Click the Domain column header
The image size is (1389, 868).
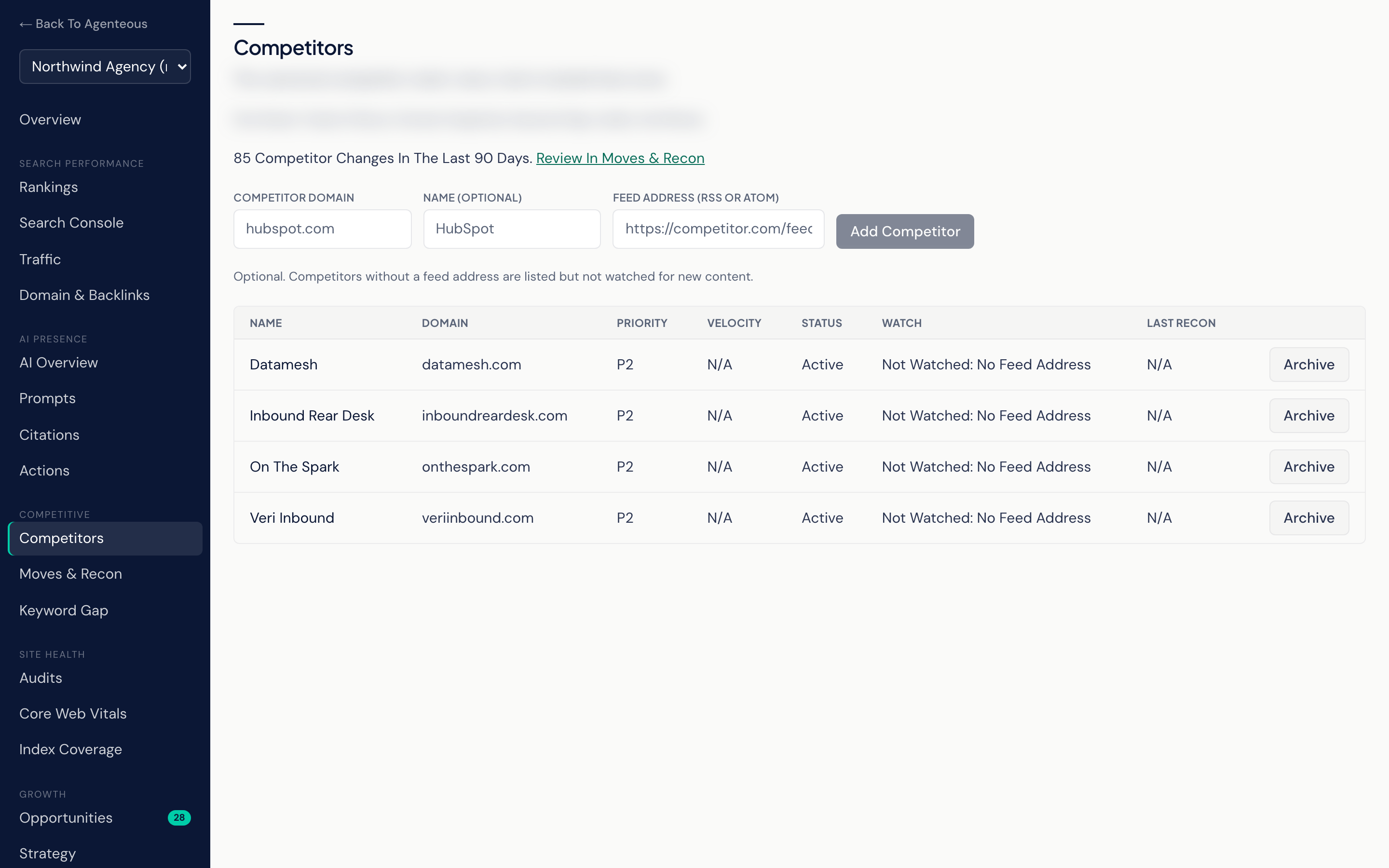click(445, 323)
